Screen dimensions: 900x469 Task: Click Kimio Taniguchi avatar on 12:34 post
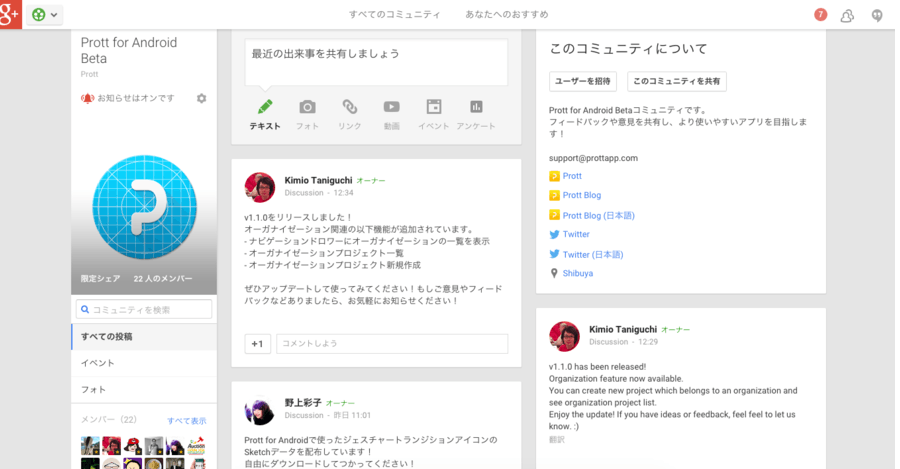tap(260, 187)
